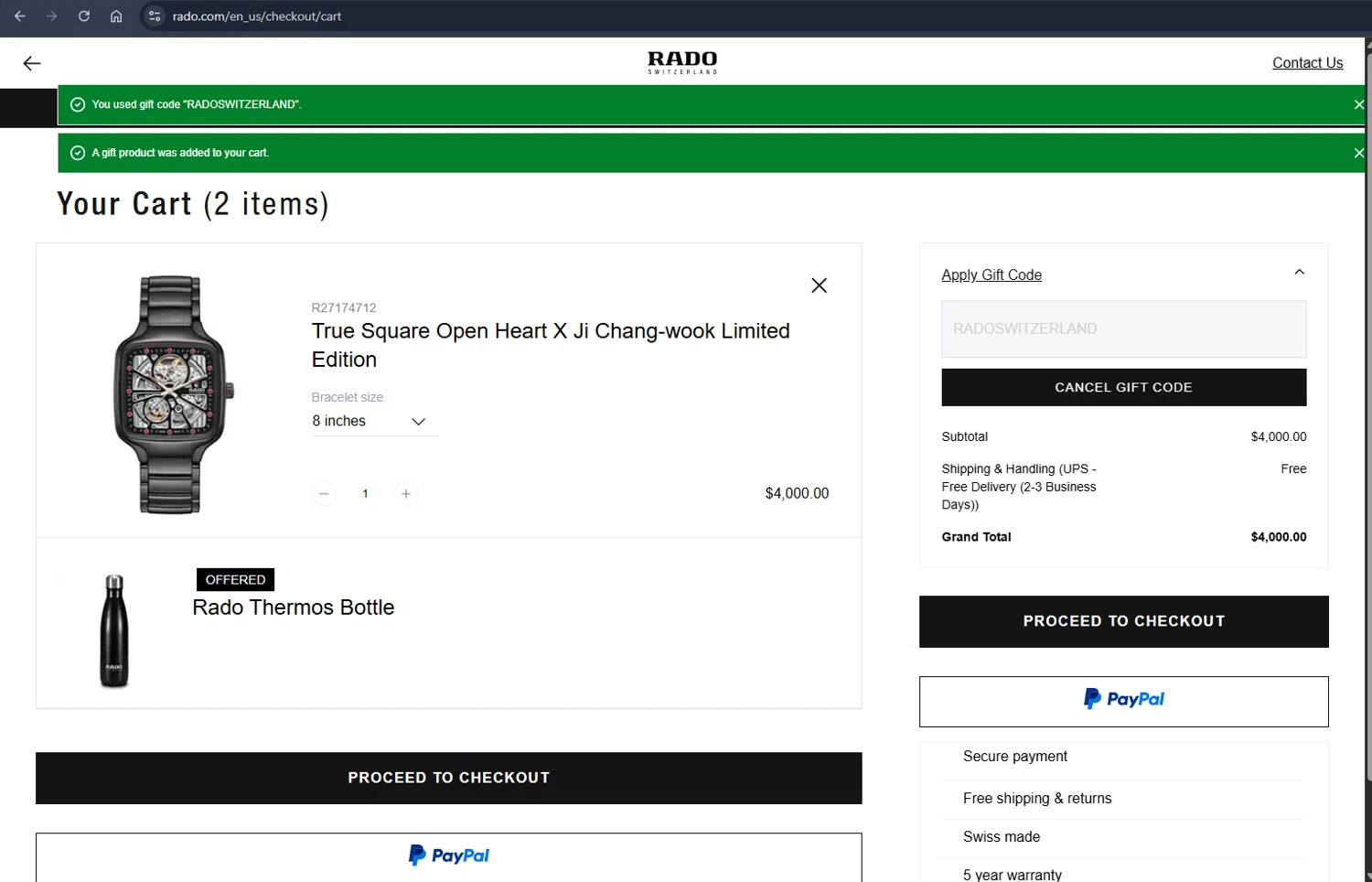Click the 5 year warranty item
Screen dimensions: 1372x882
pyautogui.click(x=1013, y=875)
